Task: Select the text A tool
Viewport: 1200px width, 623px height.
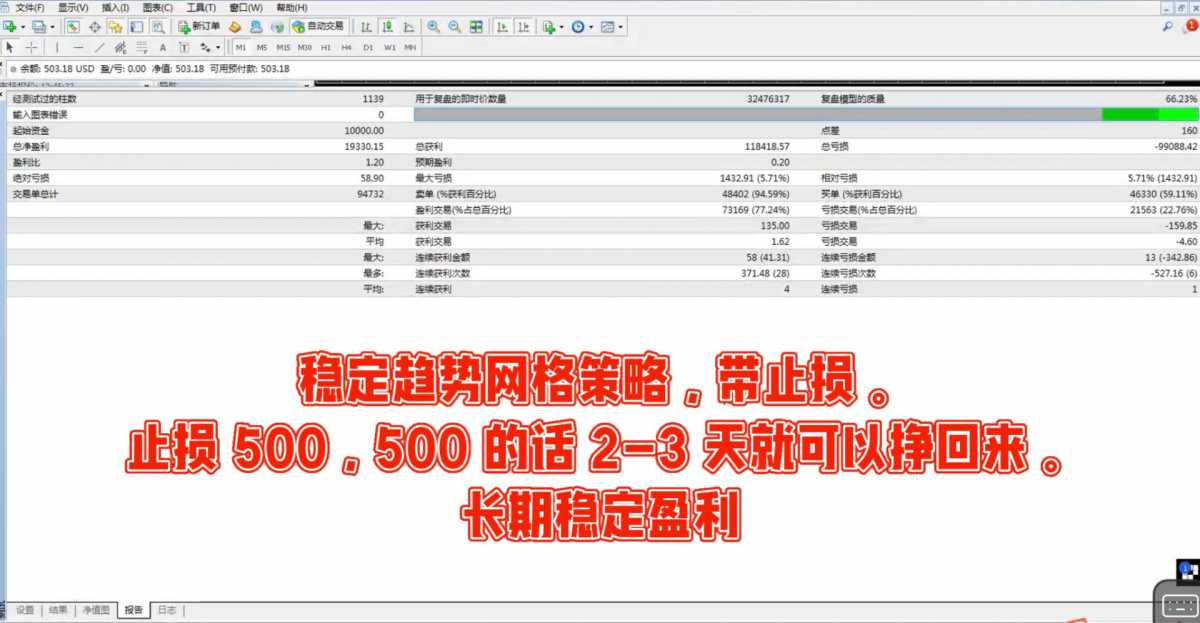Action: (163, 47)
